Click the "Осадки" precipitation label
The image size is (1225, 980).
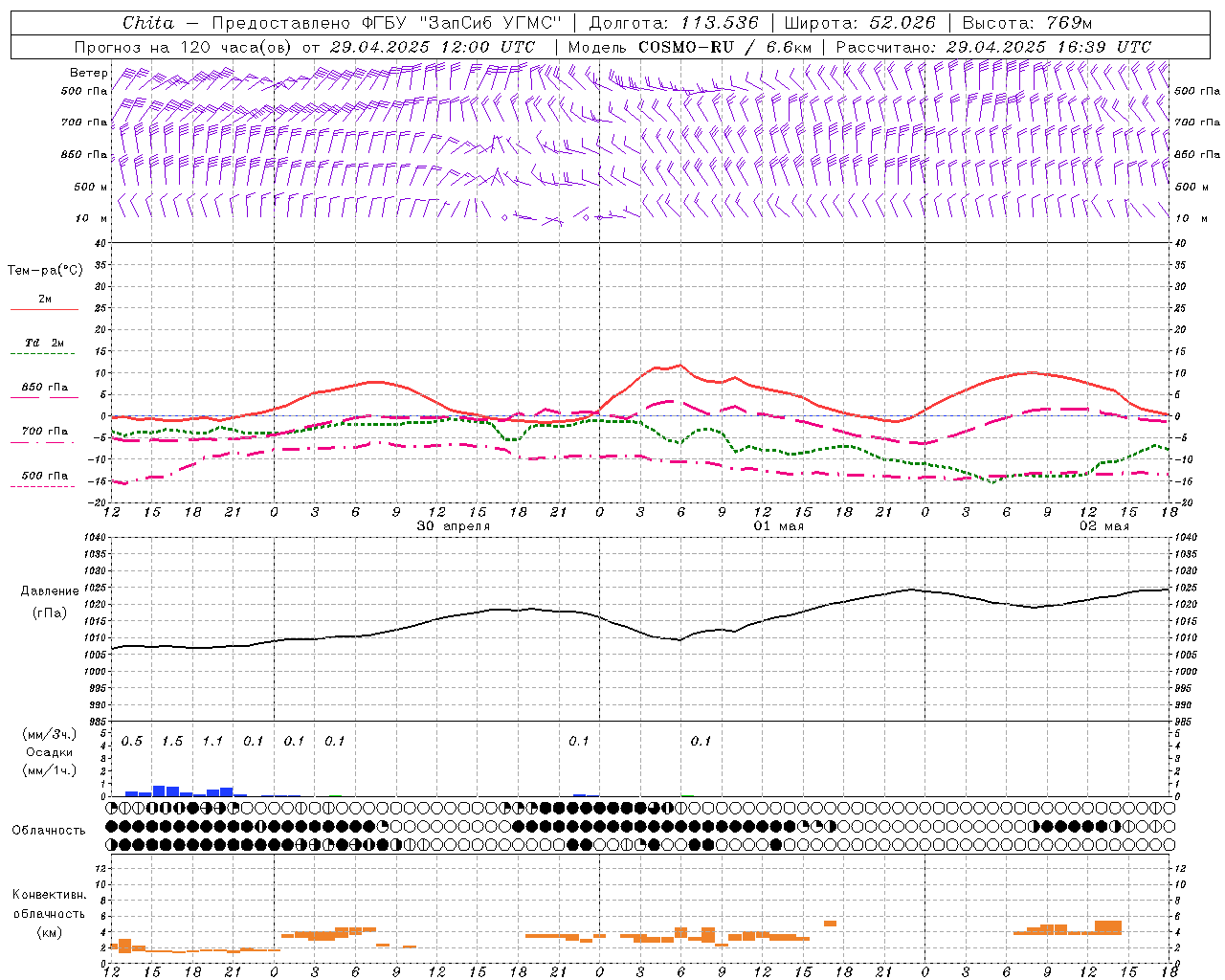point(49,752)
